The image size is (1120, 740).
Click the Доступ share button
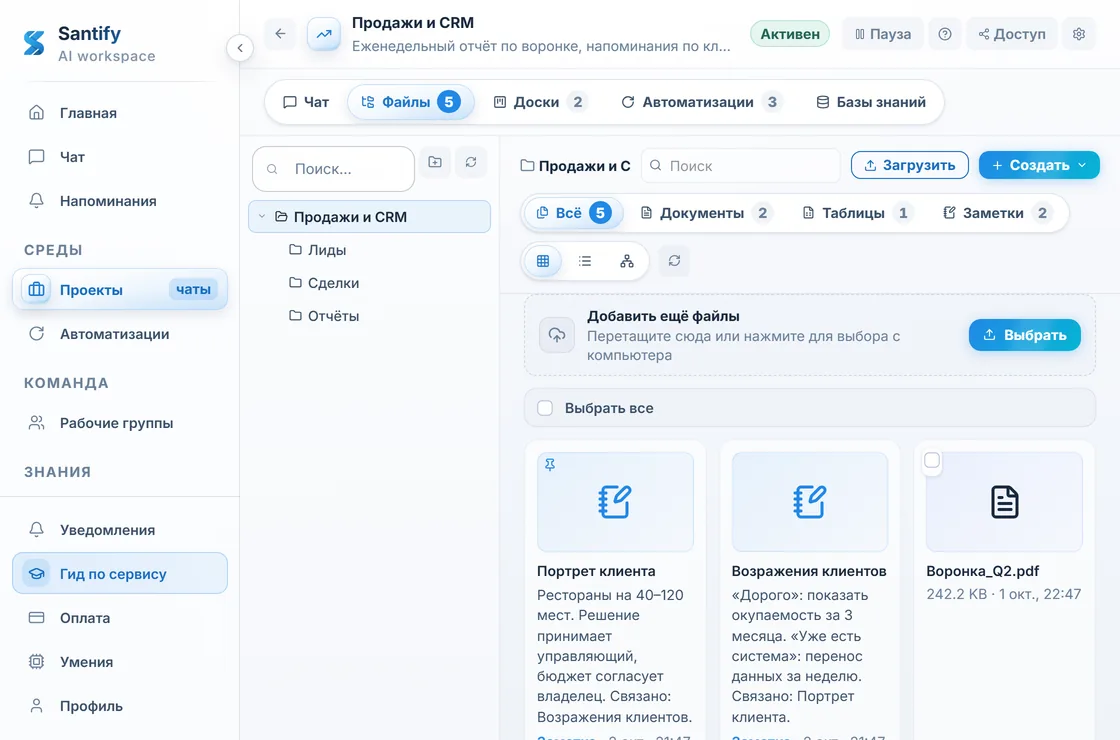1011,34
